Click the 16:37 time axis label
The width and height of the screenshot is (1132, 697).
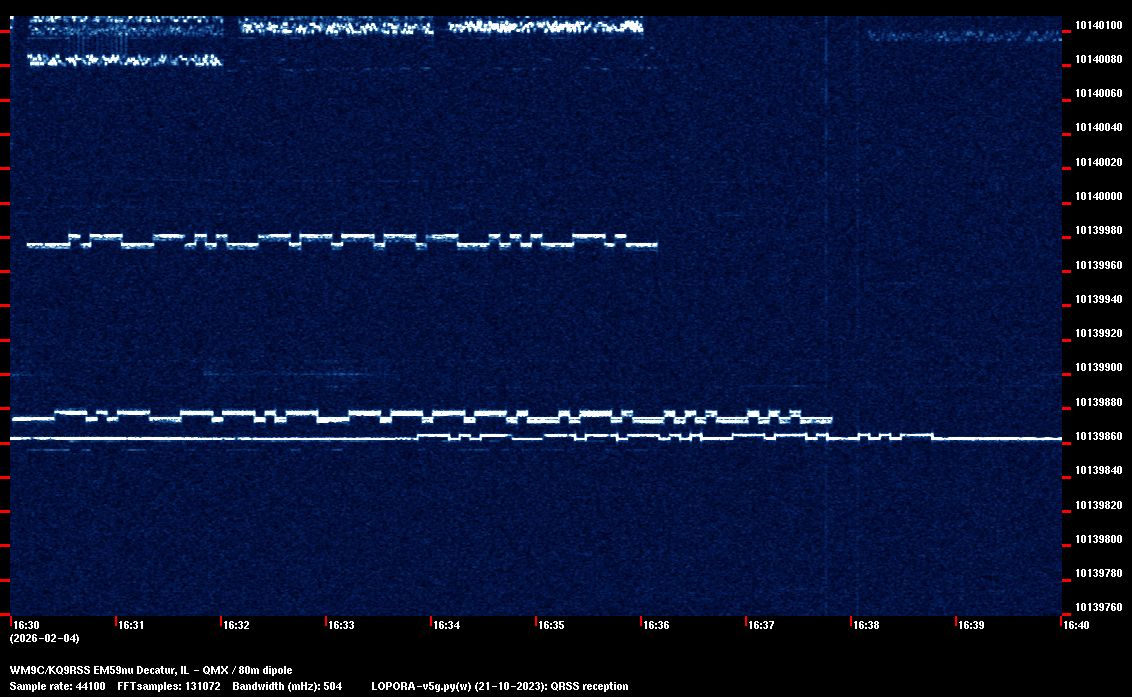pyautogui.click(x=761, y=625)
